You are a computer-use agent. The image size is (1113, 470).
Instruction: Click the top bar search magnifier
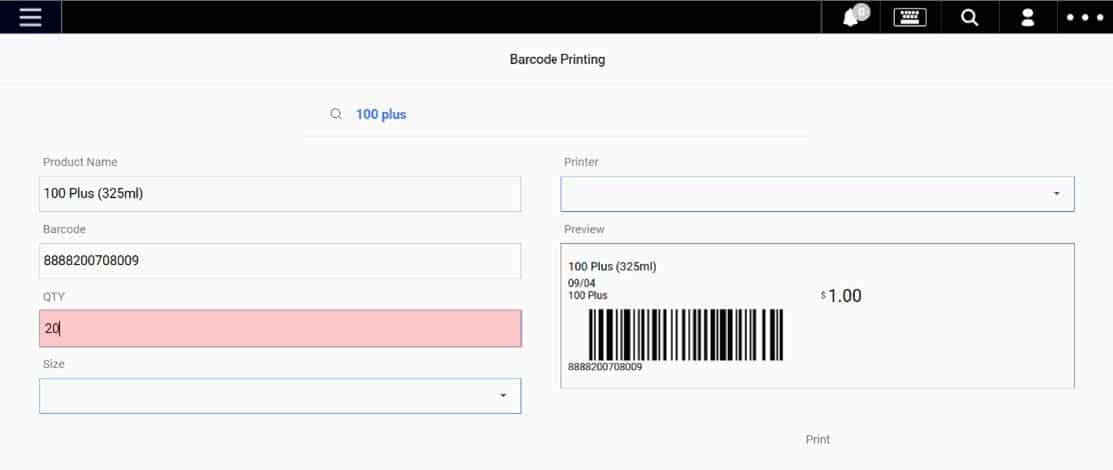pos(970,18)
